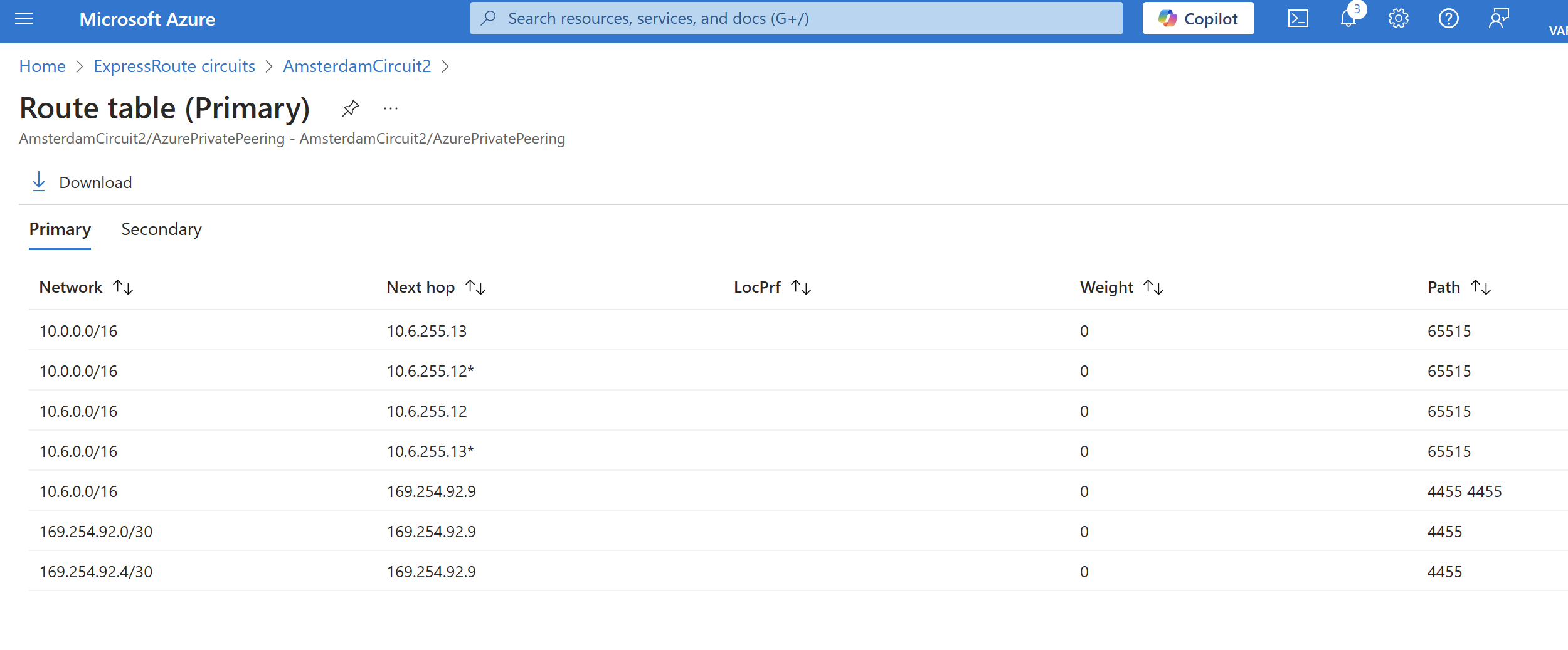The width and height of the screenshot is (1568, 650).
Task: Select network cell in 10.6.255.13* row
Action: (x=78, y=451)
